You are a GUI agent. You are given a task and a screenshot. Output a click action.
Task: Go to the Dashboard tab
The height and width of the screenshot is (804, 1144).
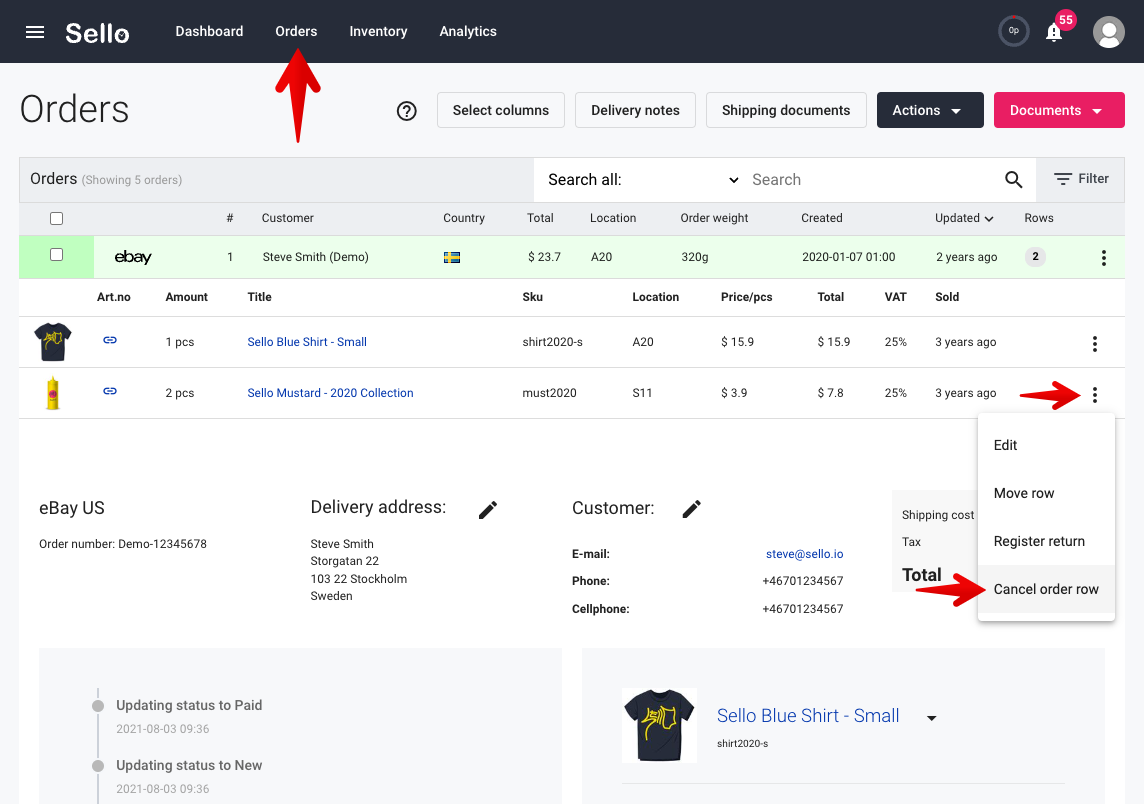pos(209,31)
